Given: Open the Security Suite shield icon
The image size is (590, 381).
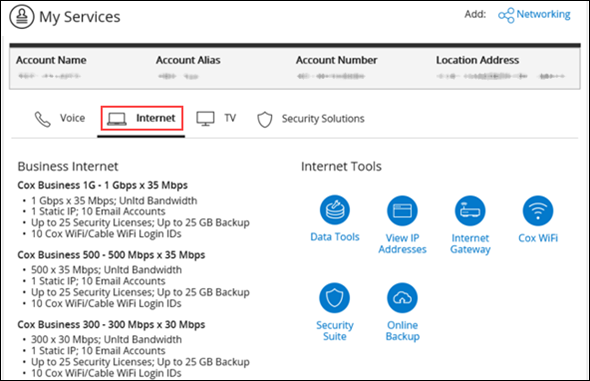Looking at the screenshot, I should pos(335,298).
